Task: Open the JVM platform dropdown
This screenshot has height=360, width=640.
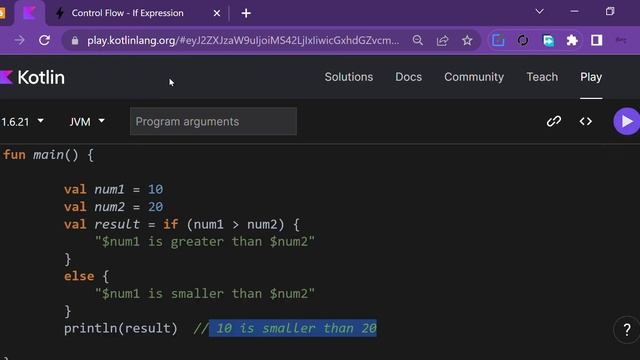Action: coord(87,122)
